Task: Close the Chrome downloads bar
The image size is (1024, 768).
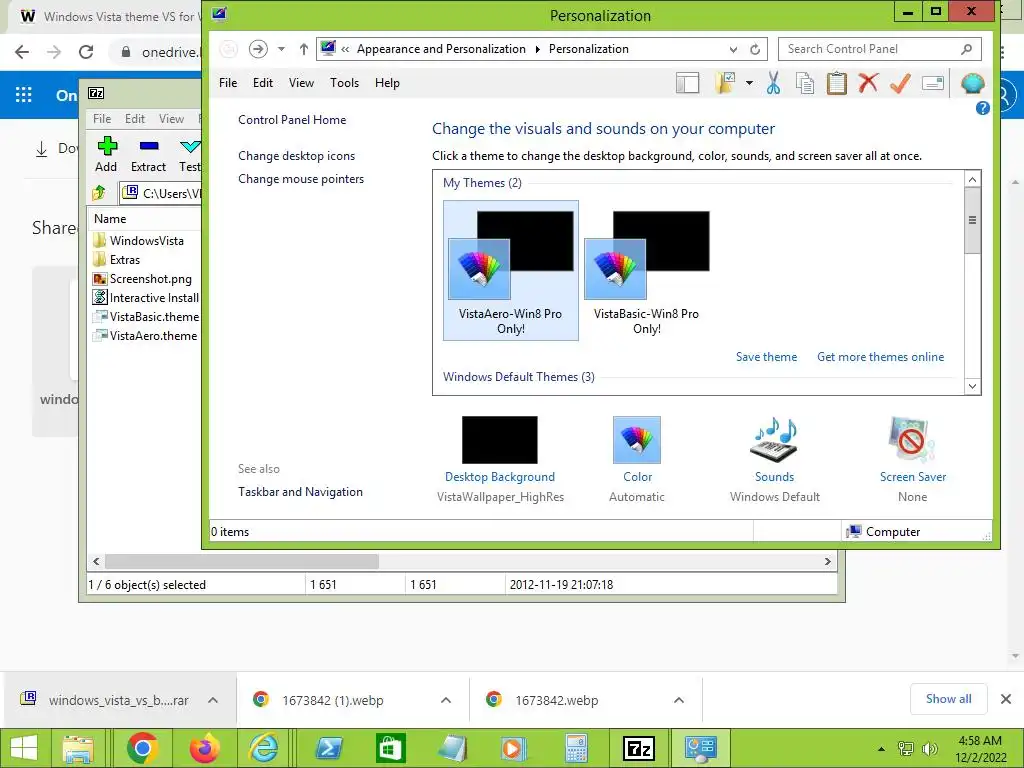Action: tap(1006, 699)
